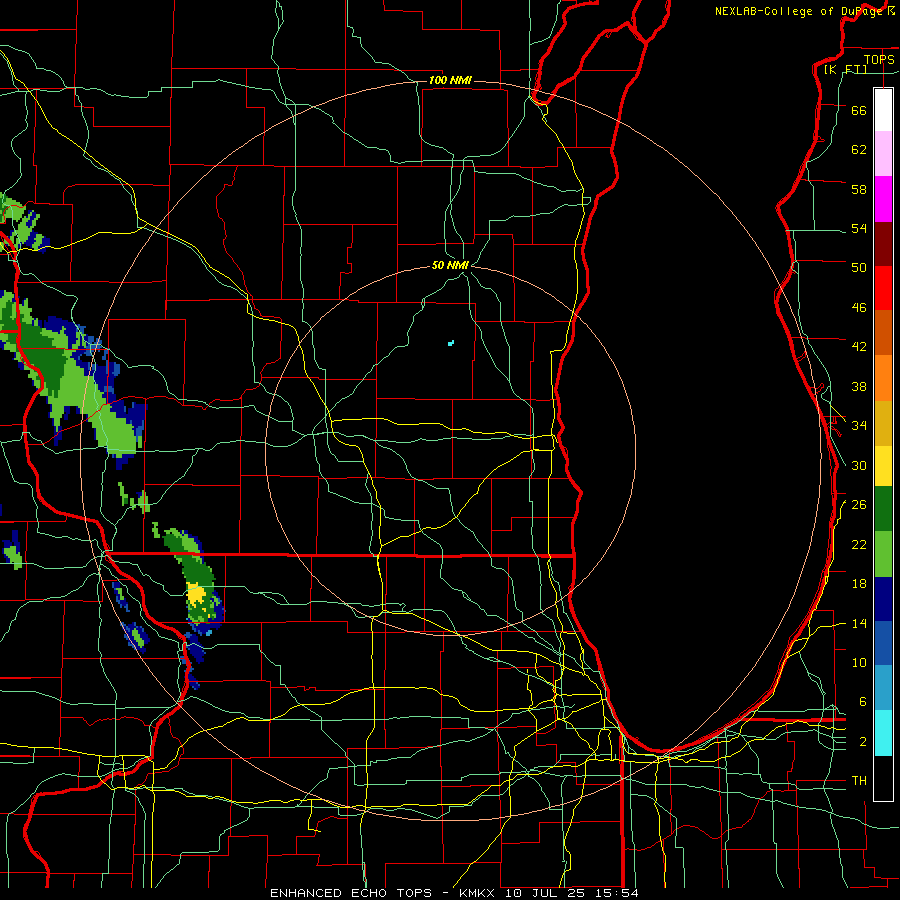This screenshot has width=900, height=900.
Task: Click the "TH" legend label
Action: [859, 781]
